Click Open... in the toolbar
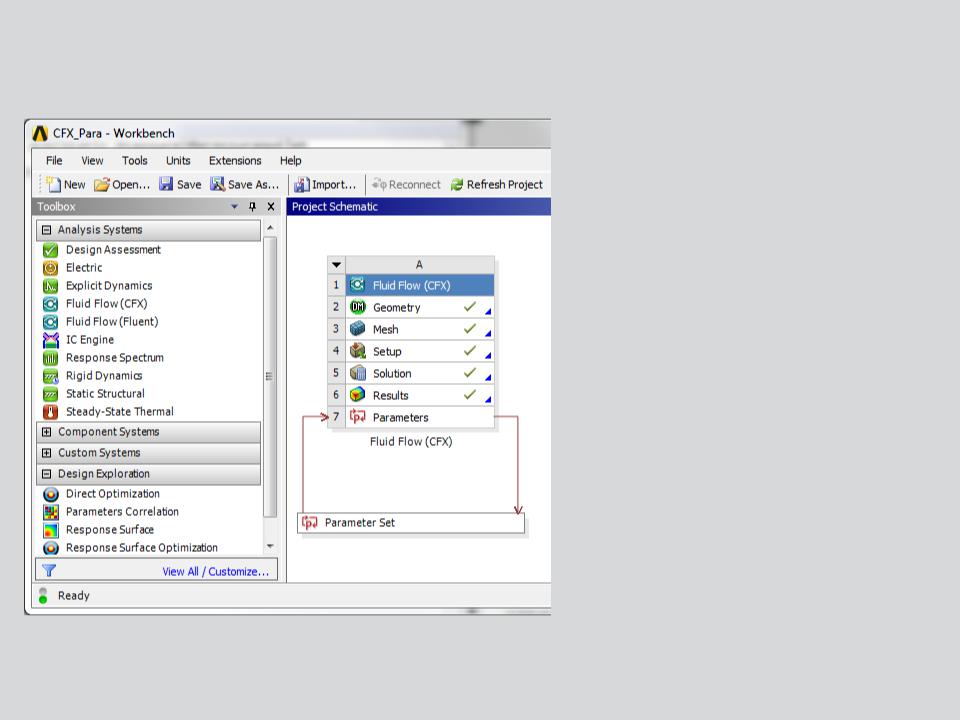 (x=122, y=184)
